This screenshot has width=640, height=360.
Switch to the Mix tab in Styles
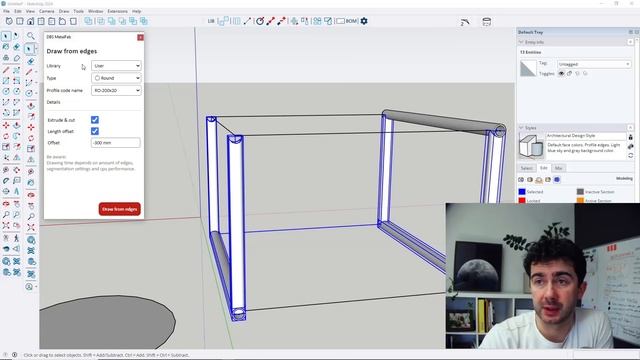click(558, 168)
